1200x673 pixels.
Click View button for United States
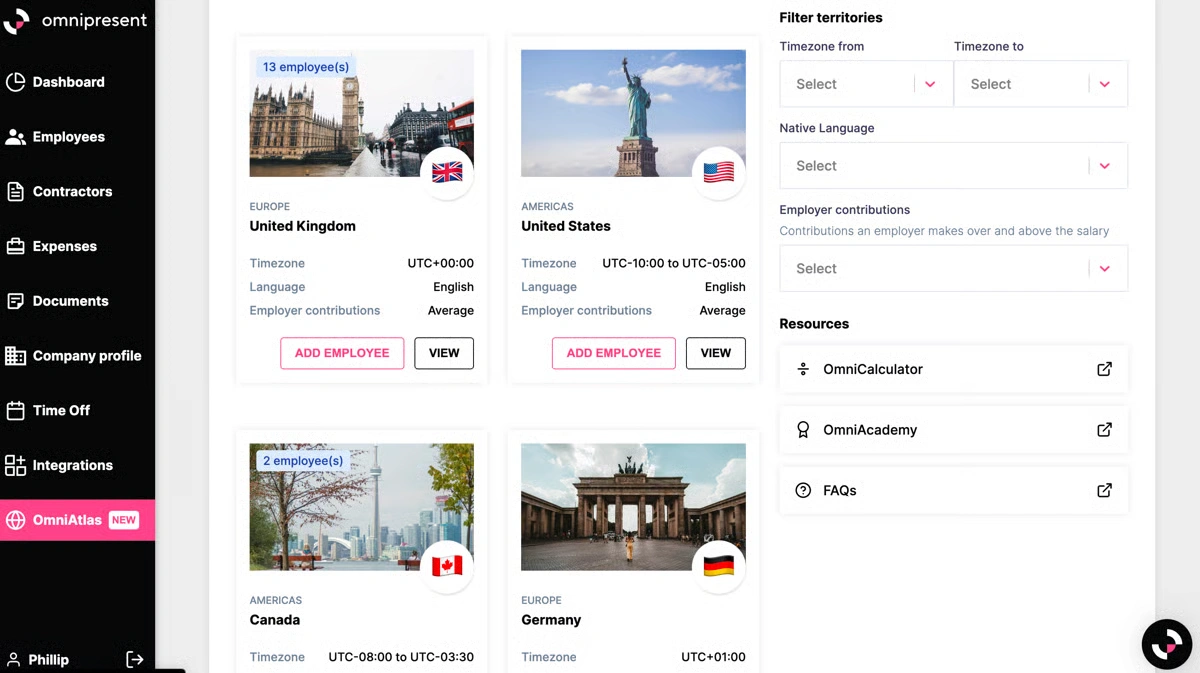[x=716, y=353]
